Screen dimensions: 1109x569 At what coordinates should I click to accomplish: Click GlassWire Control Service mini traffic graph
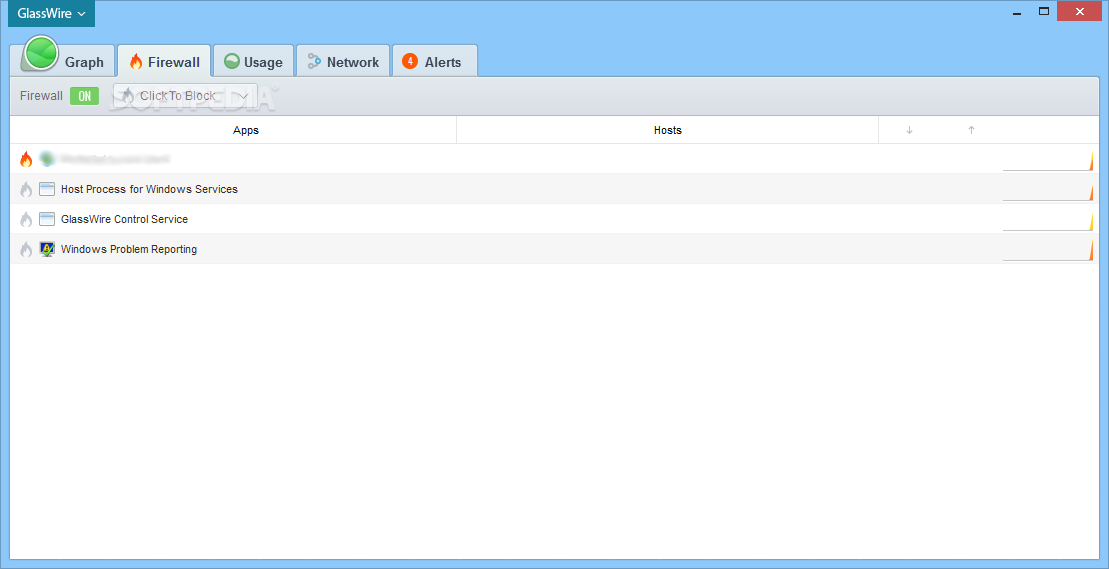1048,220
